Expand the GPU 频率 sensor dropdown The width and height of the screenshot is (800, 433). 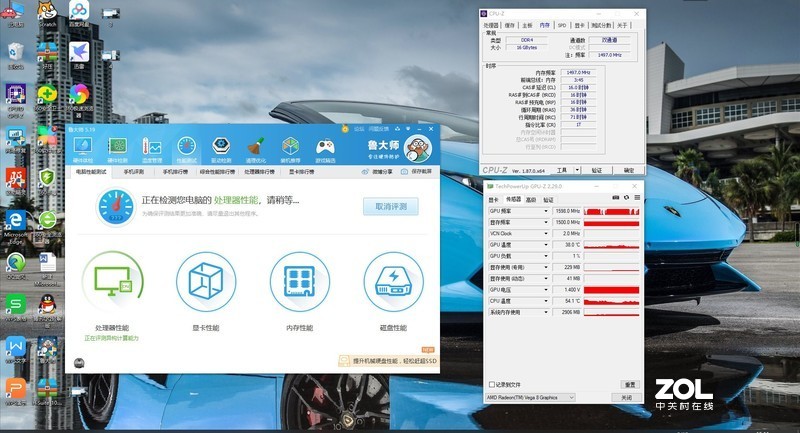545,211
